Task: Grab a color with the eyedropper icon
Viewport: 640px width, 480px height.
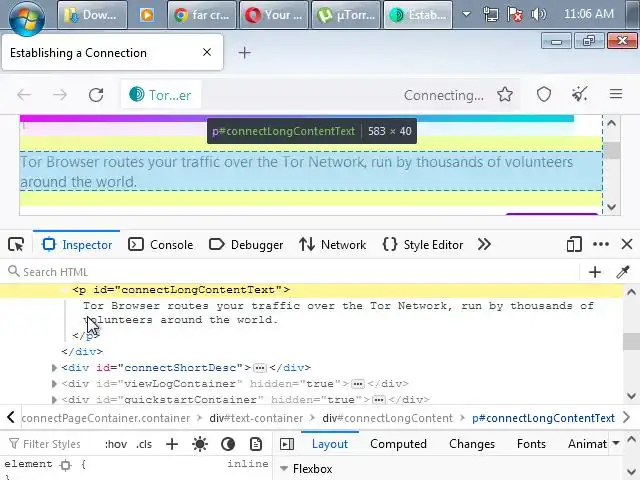Action: [x=623, y=272]
